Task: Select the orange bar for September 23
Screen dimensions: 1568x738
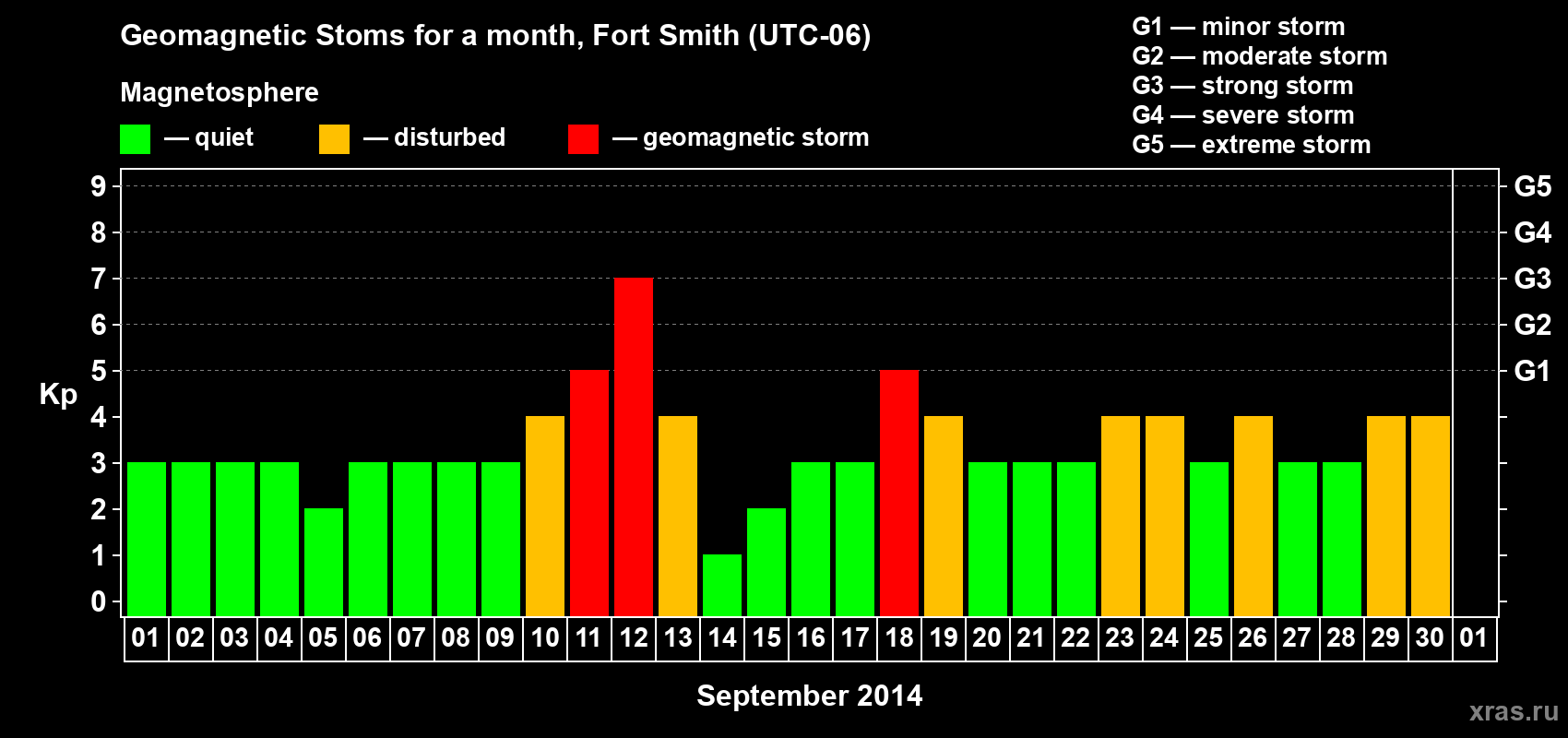Action: coord(1121,516)
